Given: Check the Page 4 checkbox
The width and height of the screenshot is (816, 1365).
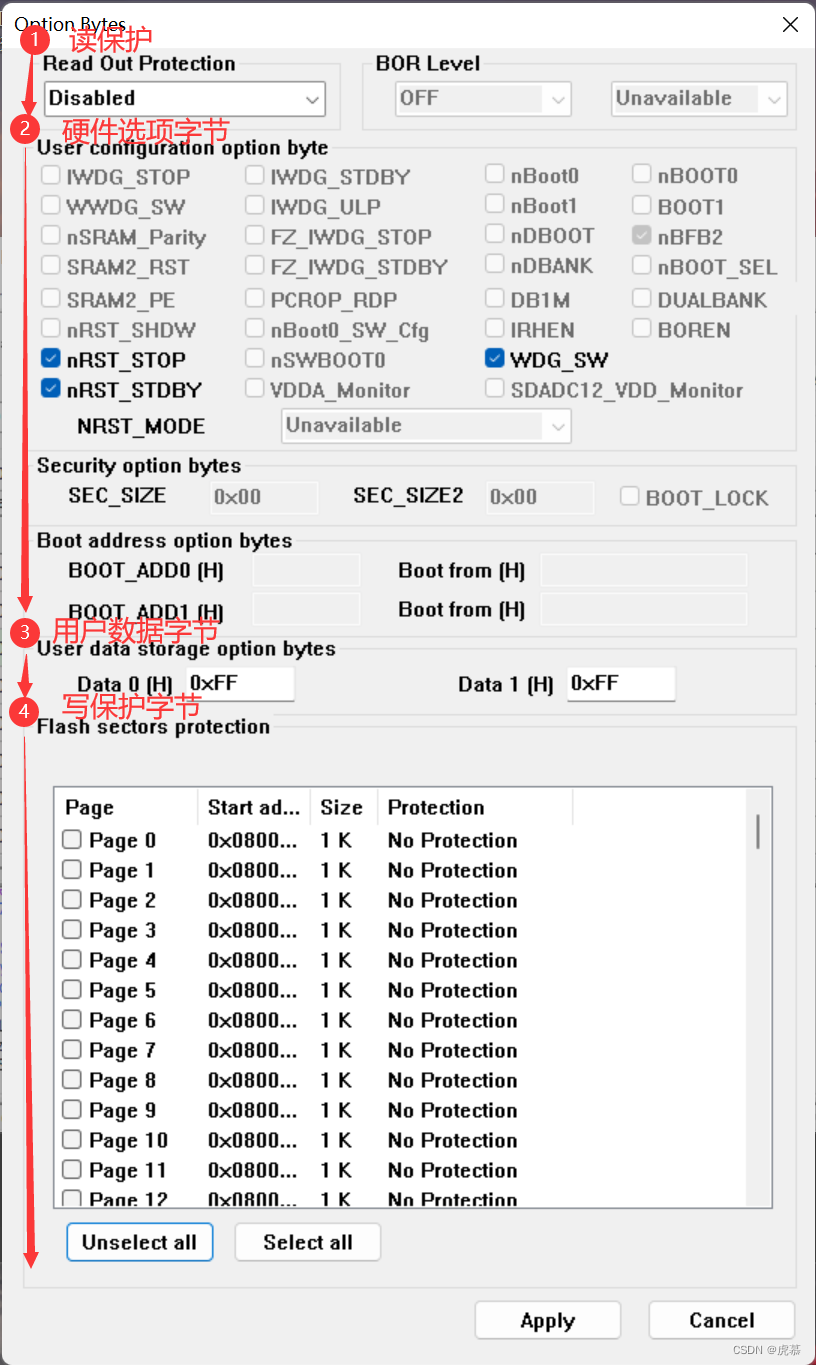Looking at the screenshot, I should coord(72,960).
